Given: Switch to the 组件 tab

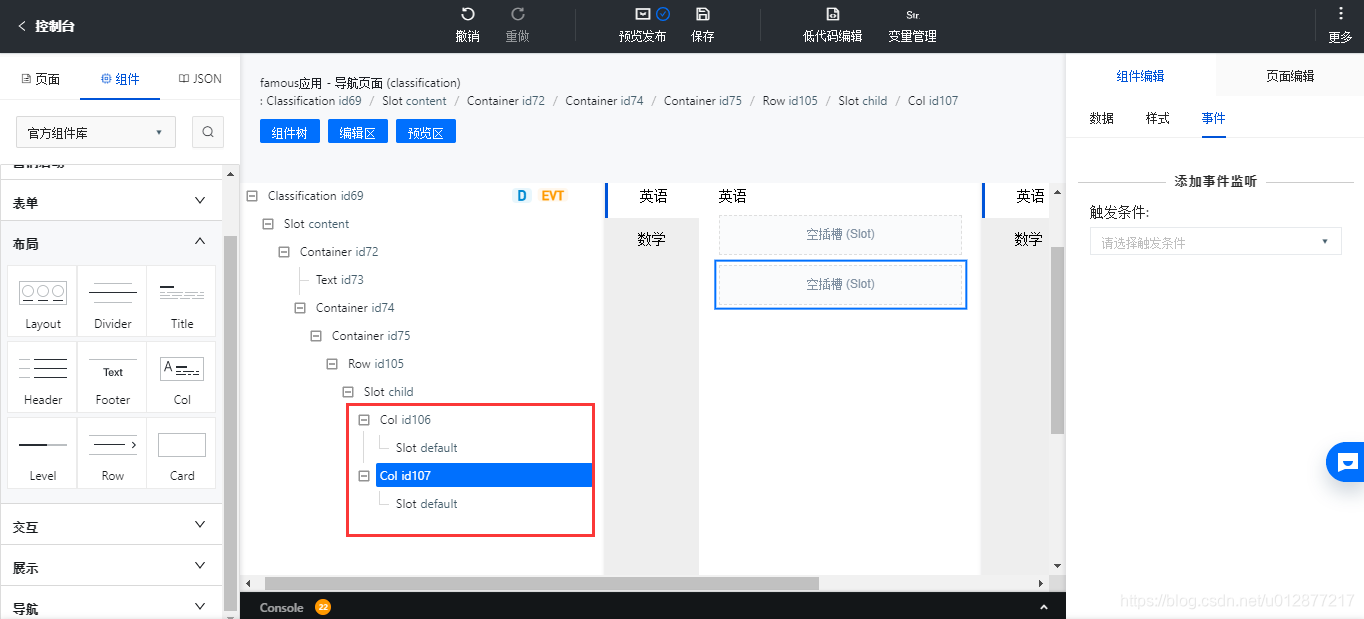Looking at the screenshot, I should (x=120, y=79).
